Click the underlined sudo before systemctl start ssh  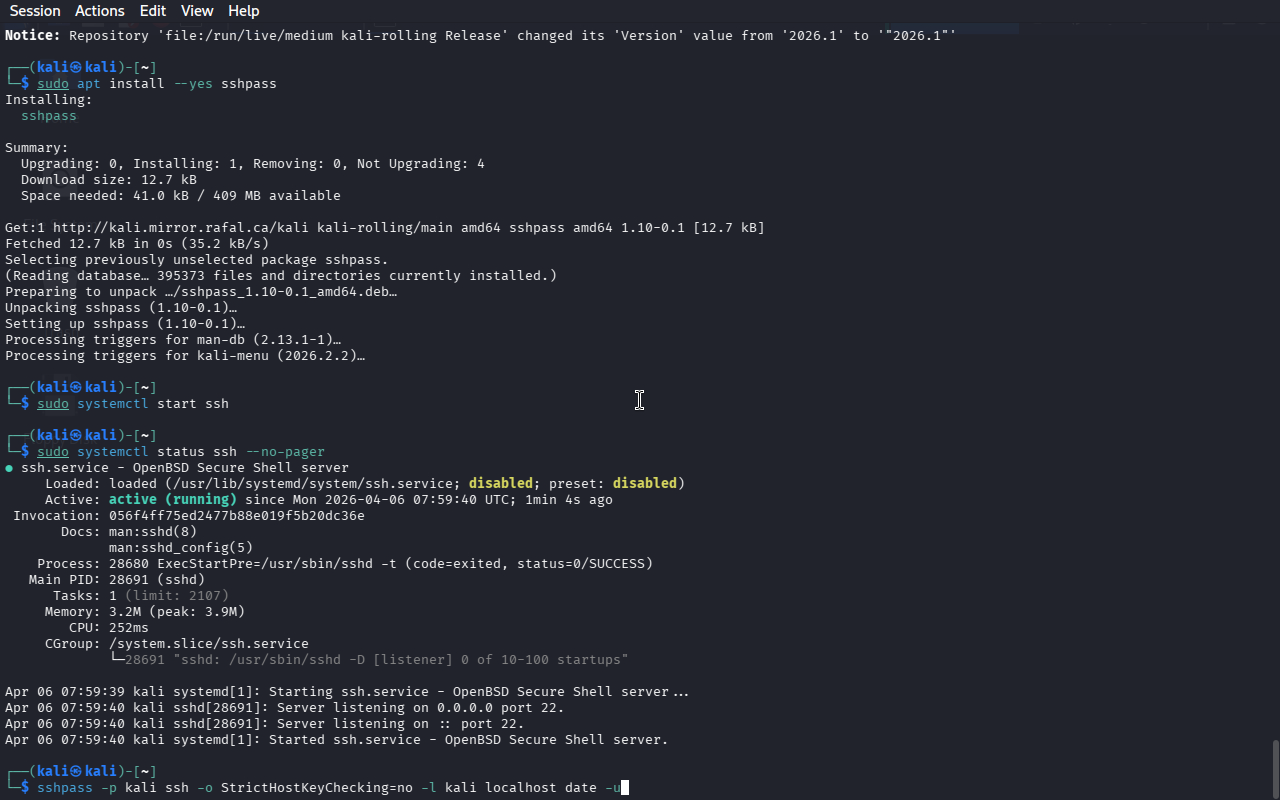tap(53, 404)
